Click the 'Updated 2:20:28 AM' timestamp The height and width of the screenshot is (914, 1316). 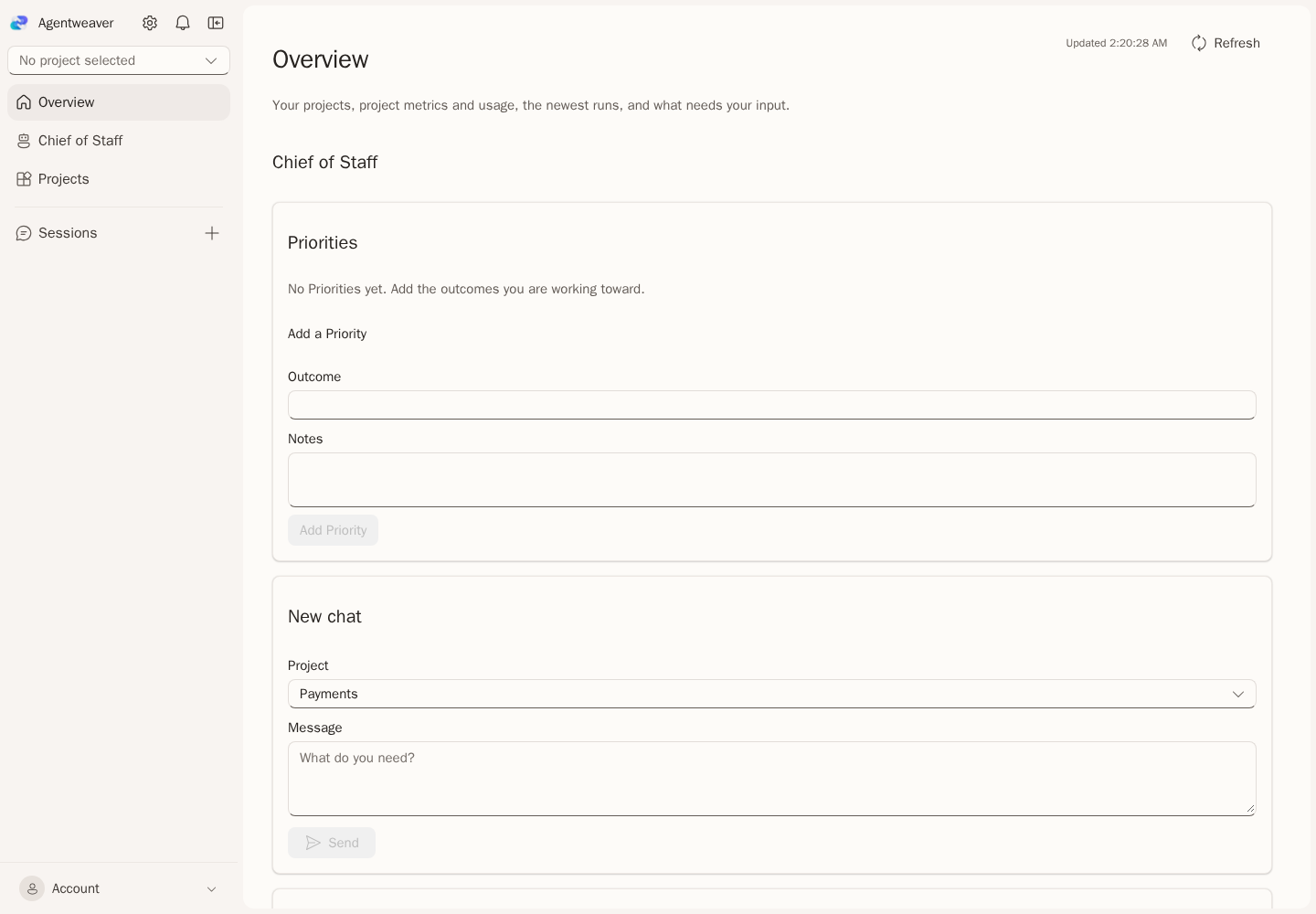[x=1117, y=43]
